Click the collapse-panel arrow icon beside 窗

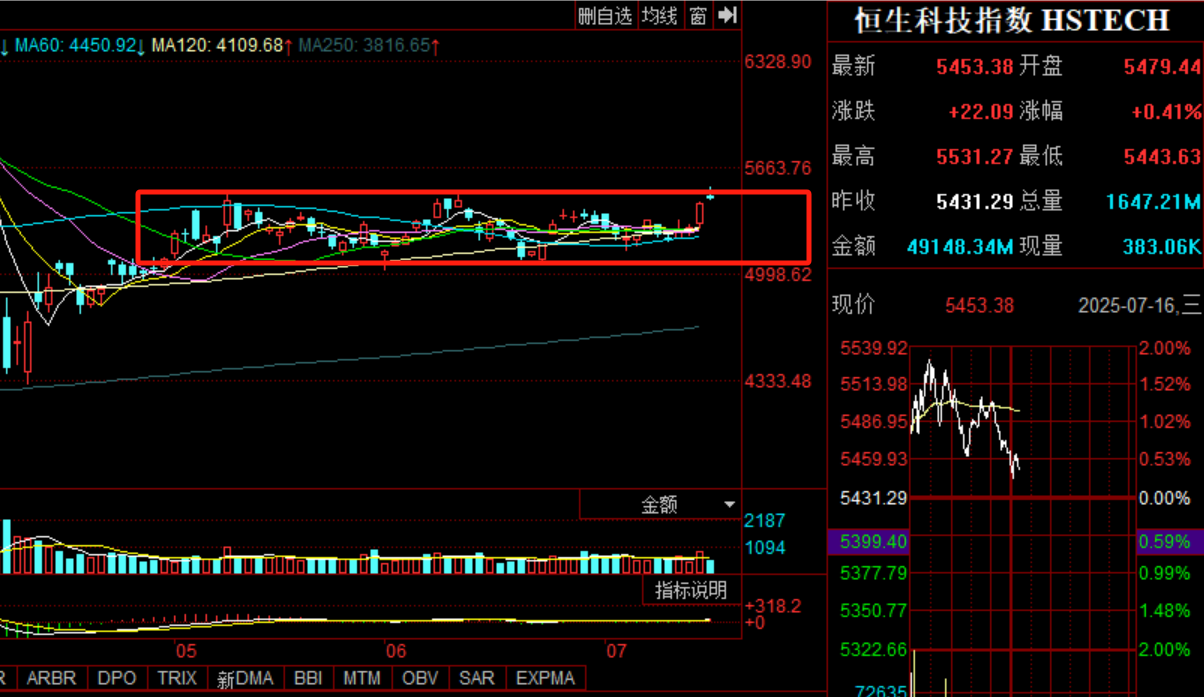click(728, 15)
